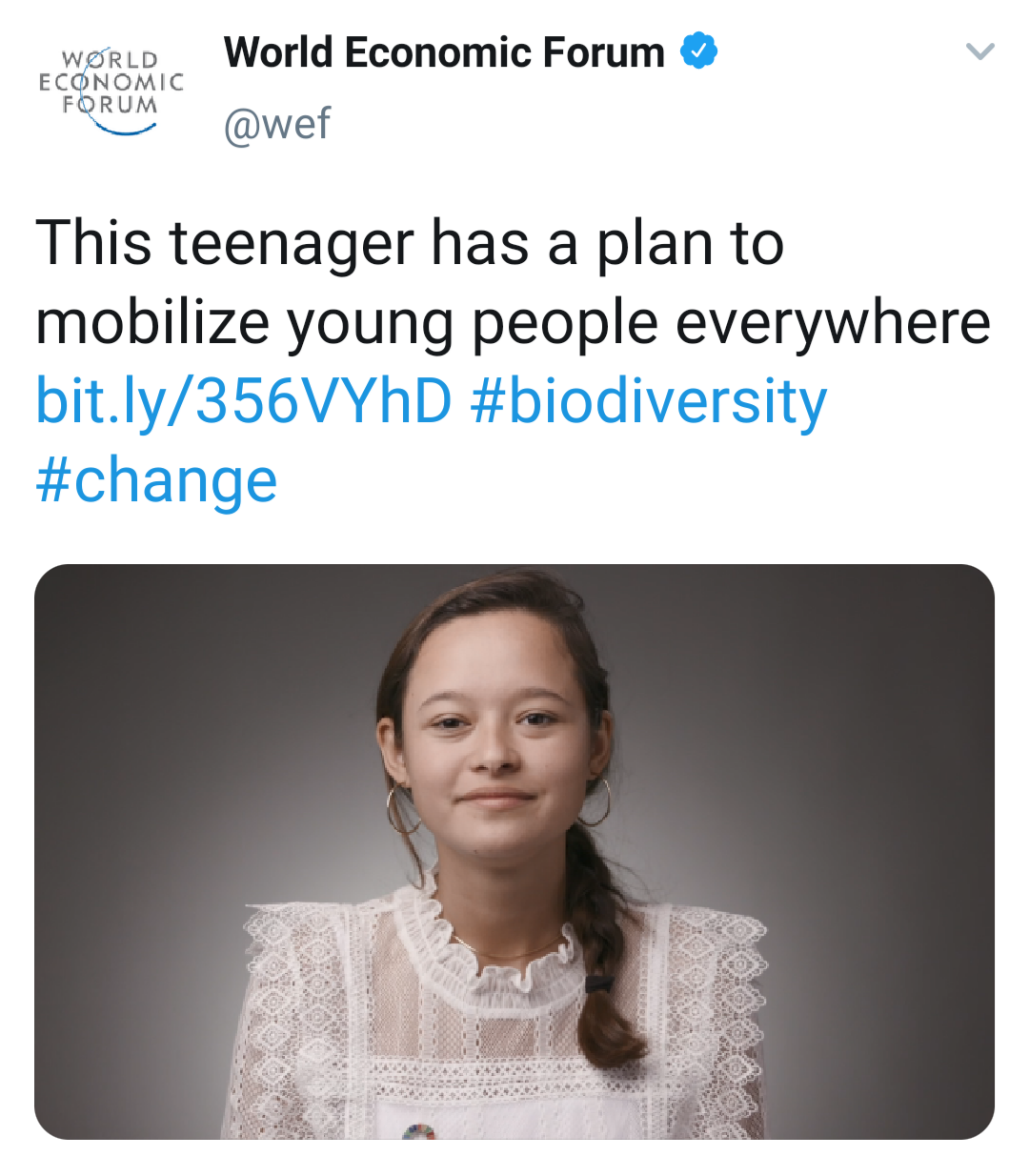This screenshot has height=1176, width=1029.
Task: Click the line 'mobilize young people everywhere'
Action: [513, 322]
